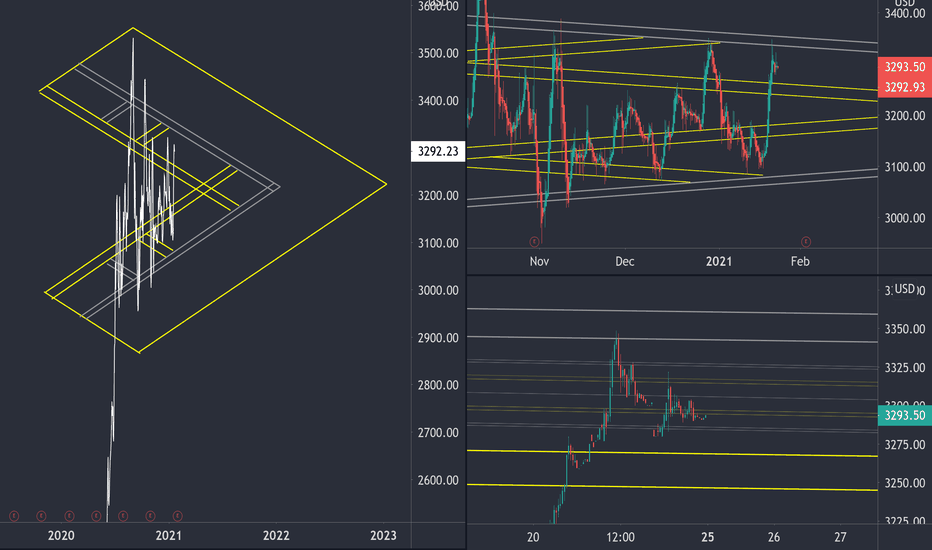Click the green 3293.50 price tag
The image size is (932, 550).
[x=905, y=416]
